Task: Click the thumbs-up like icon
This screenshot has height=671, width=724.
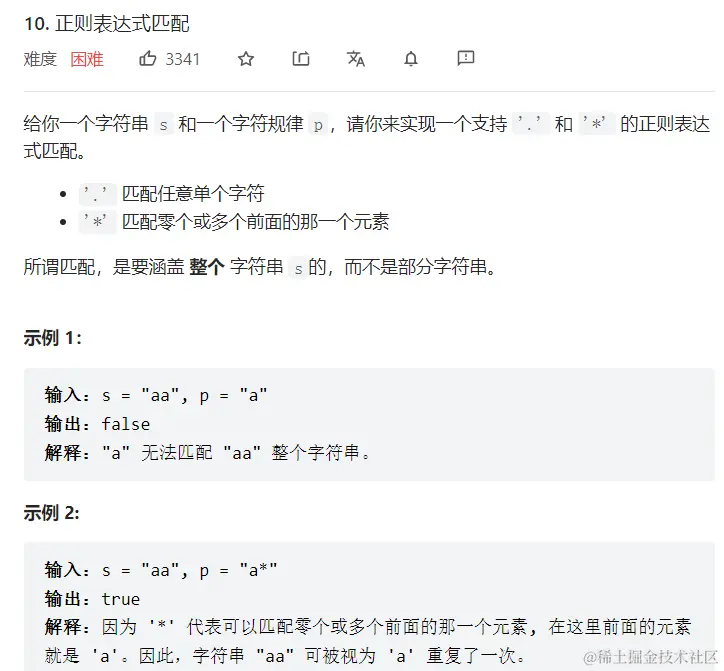Action: (148, 59)
